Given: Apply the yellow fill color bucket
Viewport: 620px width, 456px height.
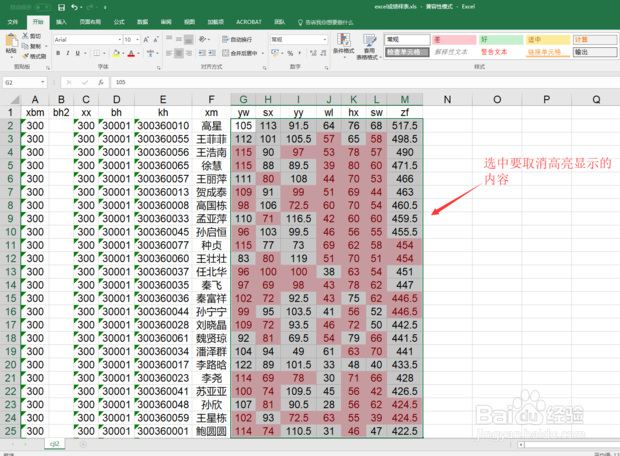Looking at the screenshot, I should [x=116, y=53].
